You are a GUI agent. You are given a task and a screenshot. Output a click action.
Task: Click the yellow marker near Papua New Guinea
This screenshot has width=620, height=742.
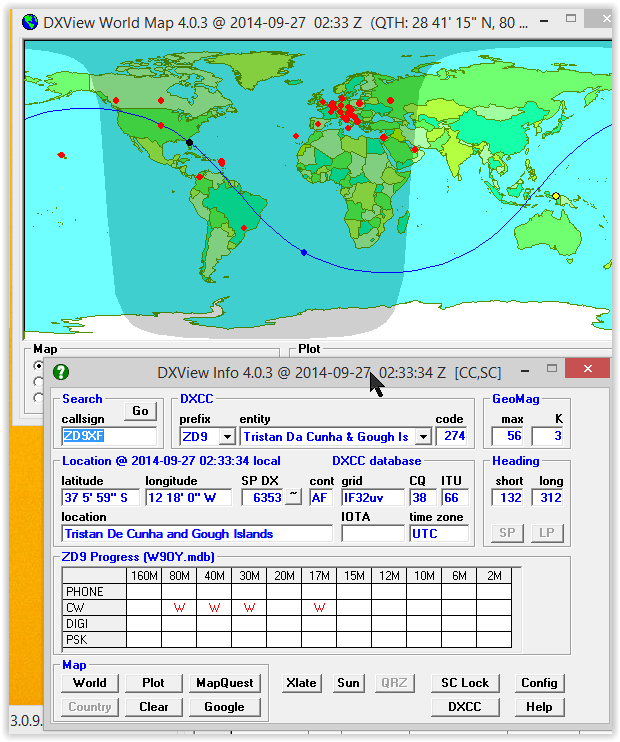[556, 196]
